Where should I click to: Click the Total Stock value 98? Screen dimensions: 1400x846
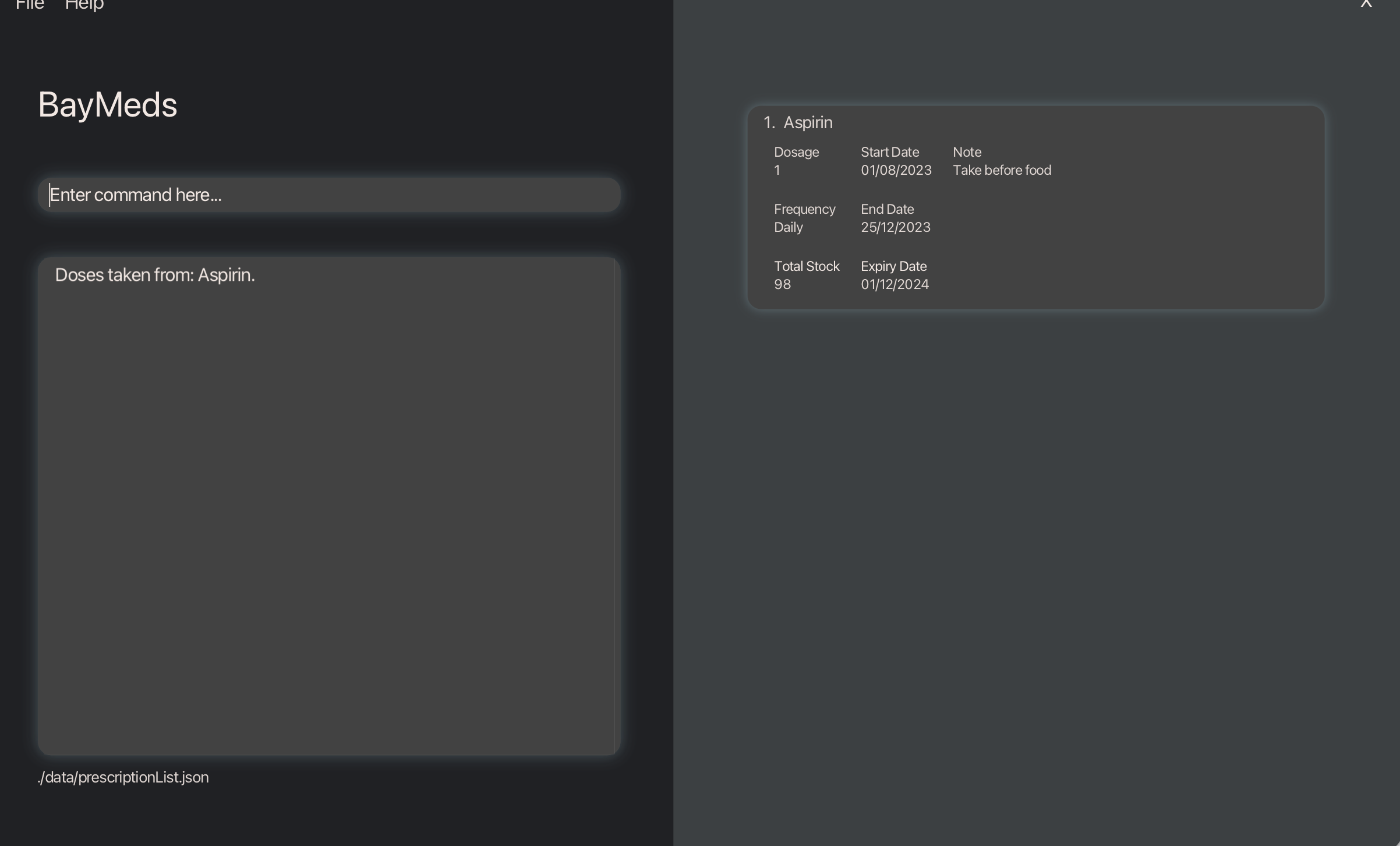click(x=782, y=284)
